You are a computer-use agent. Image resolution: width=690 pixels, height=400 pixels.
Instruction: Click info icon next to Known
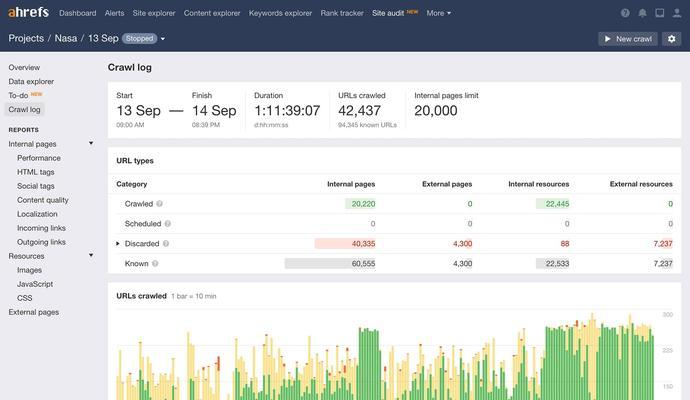(156, 264)
